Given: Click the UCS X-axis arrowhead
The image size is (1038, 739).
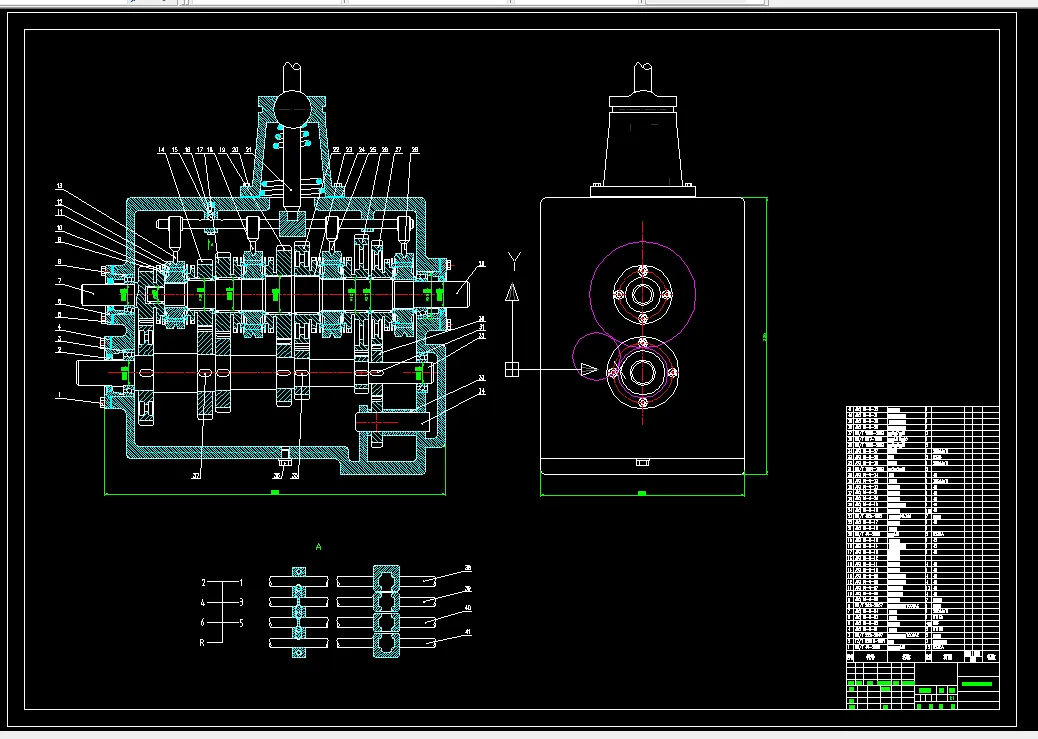Looking at the screenshot, I should coord(589,370).
